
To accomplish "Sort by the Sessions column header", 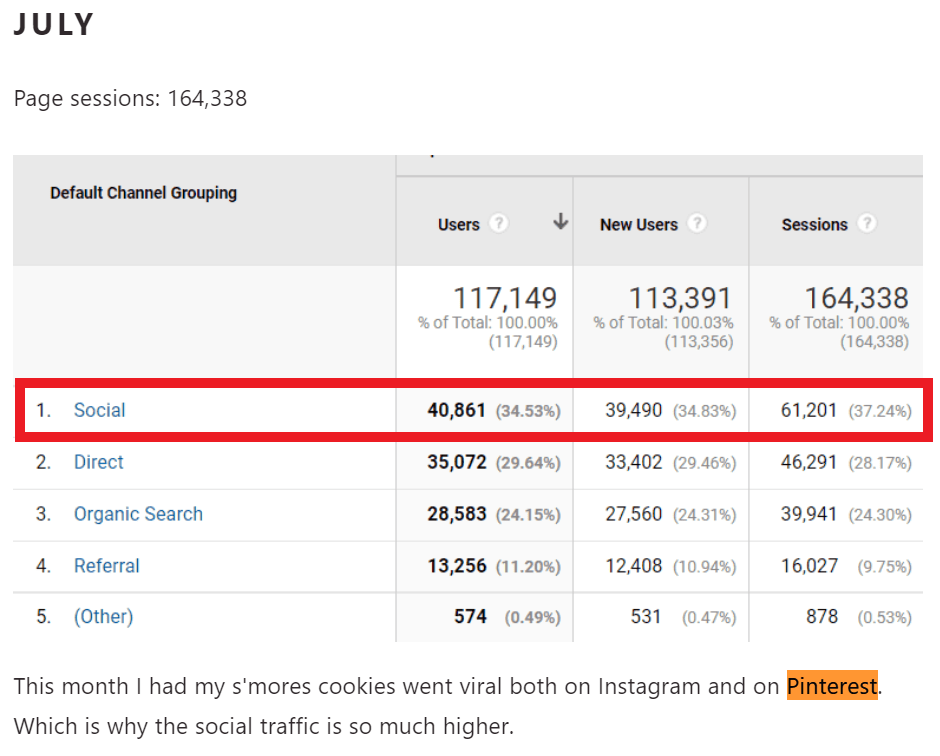I will pyautogui.click(x=814, y=225).
